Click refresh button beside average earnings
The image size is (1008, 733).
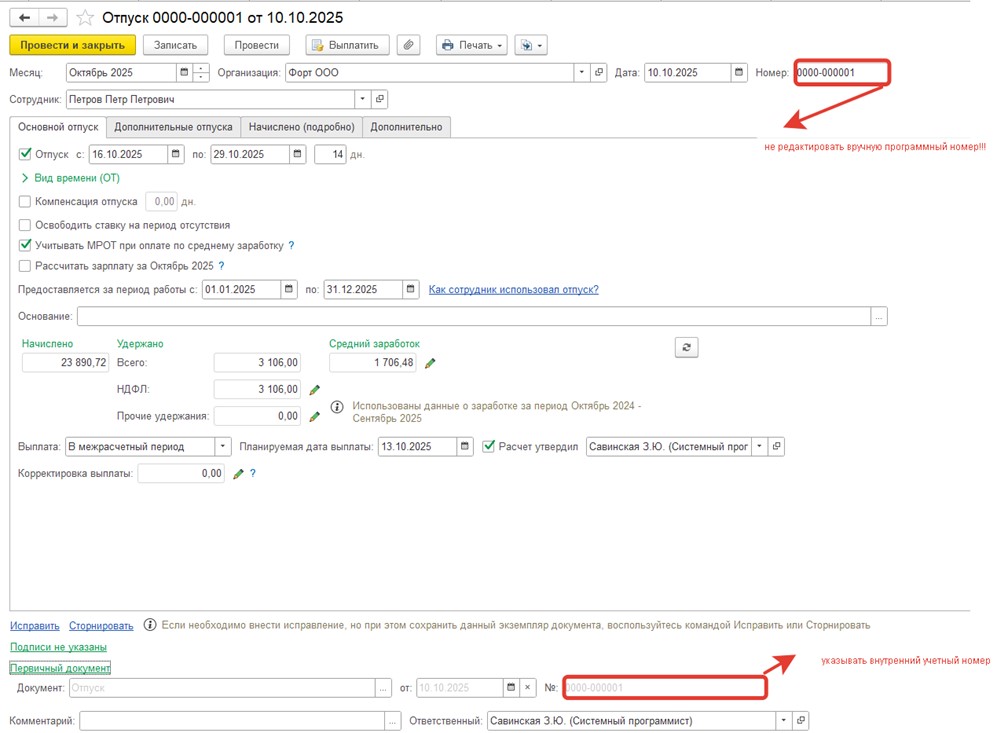coord(686,347)
